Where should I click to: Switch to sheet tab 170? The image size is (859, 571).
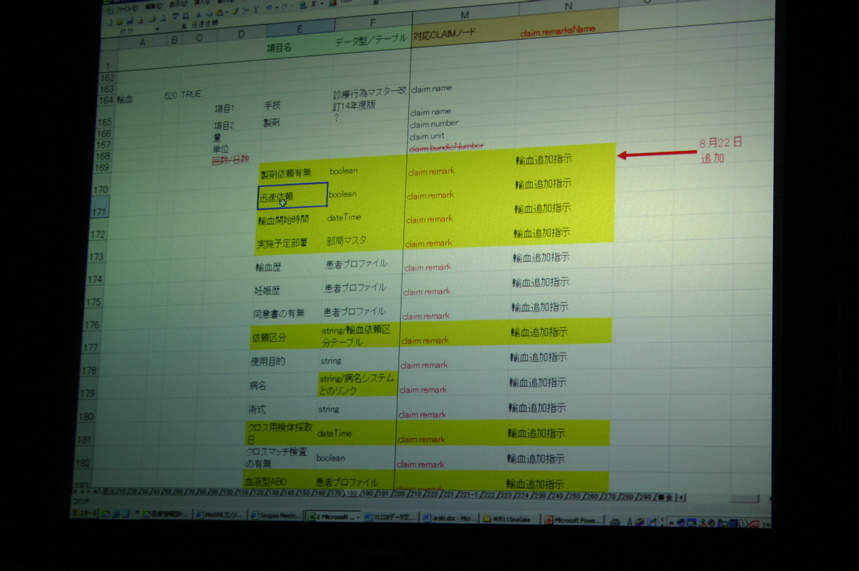coord(336,494)
